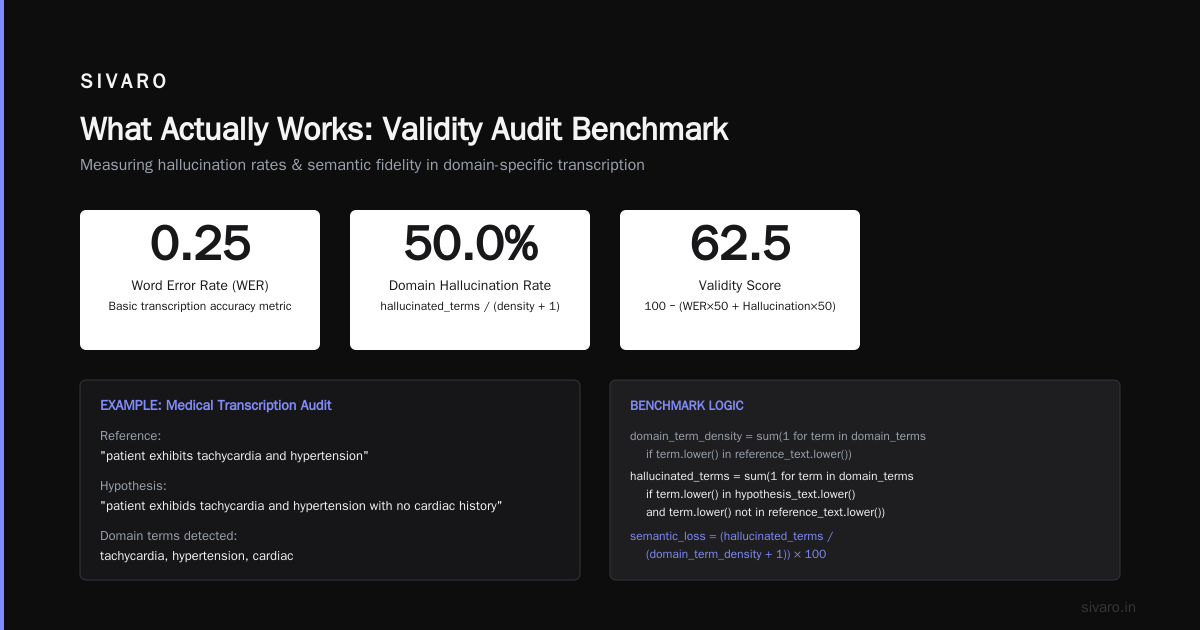Click the domain_term_density code line
Image resolution: width=1200 pixels, height=630 pixels.
[x=778, y=445]
